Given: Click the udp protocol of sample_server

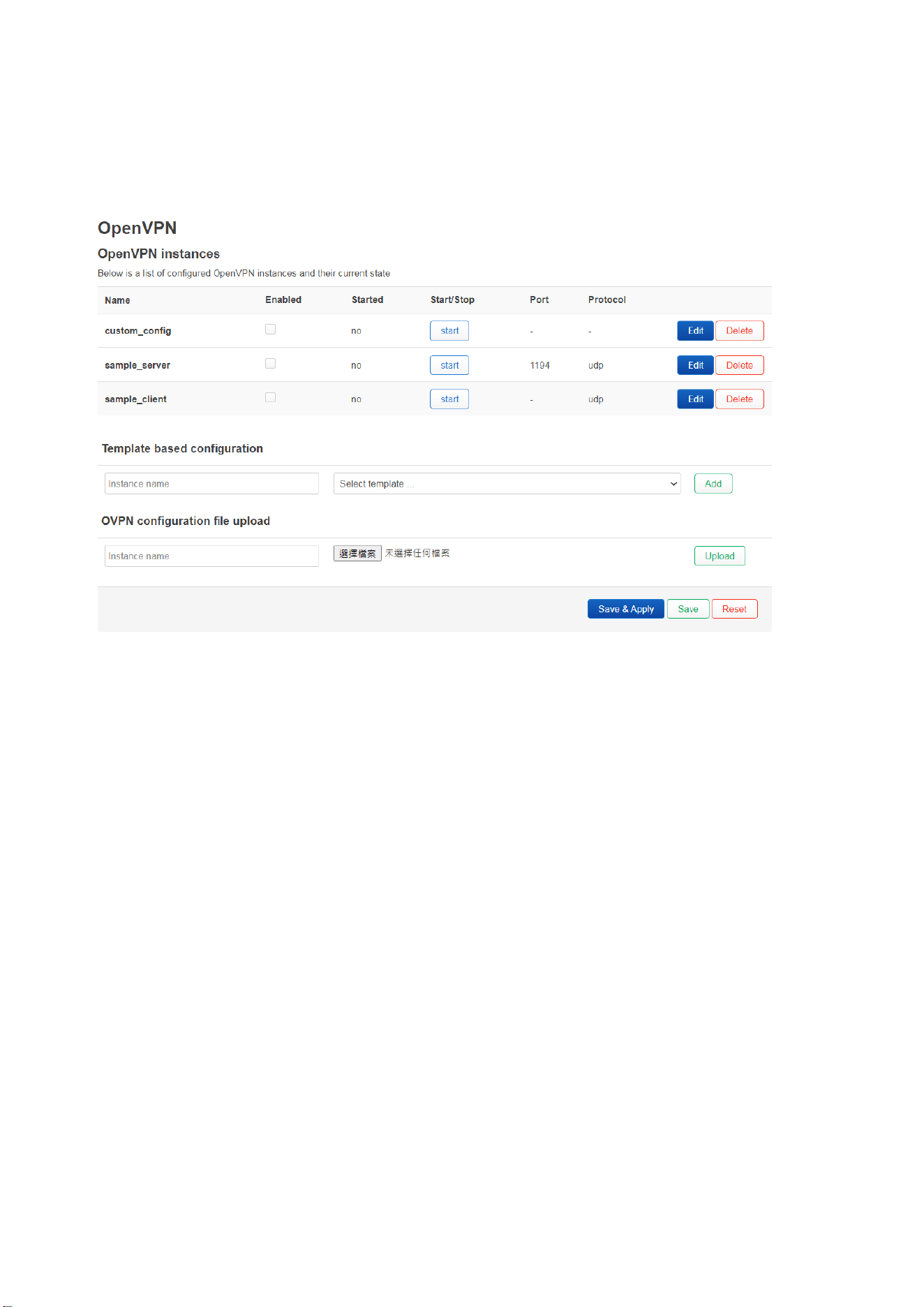Looking at the screenshot, I should click(x=596, y=365).
